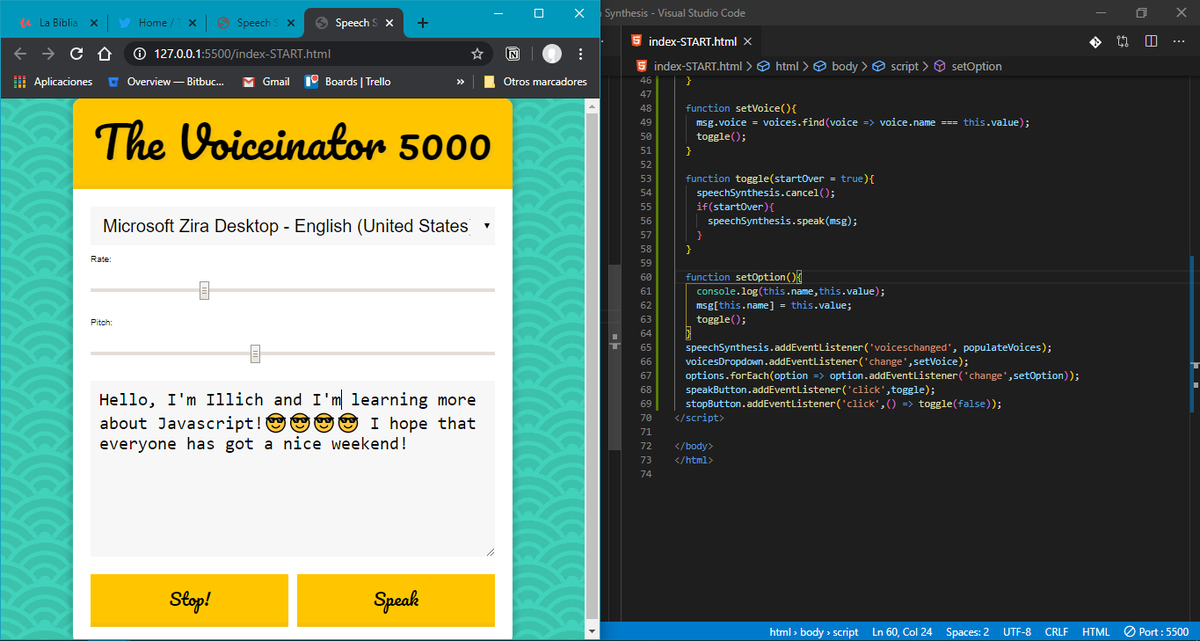1200x641 pixels.
Task: Open the Boards Trello bookmark
Action: coord(348,82)
